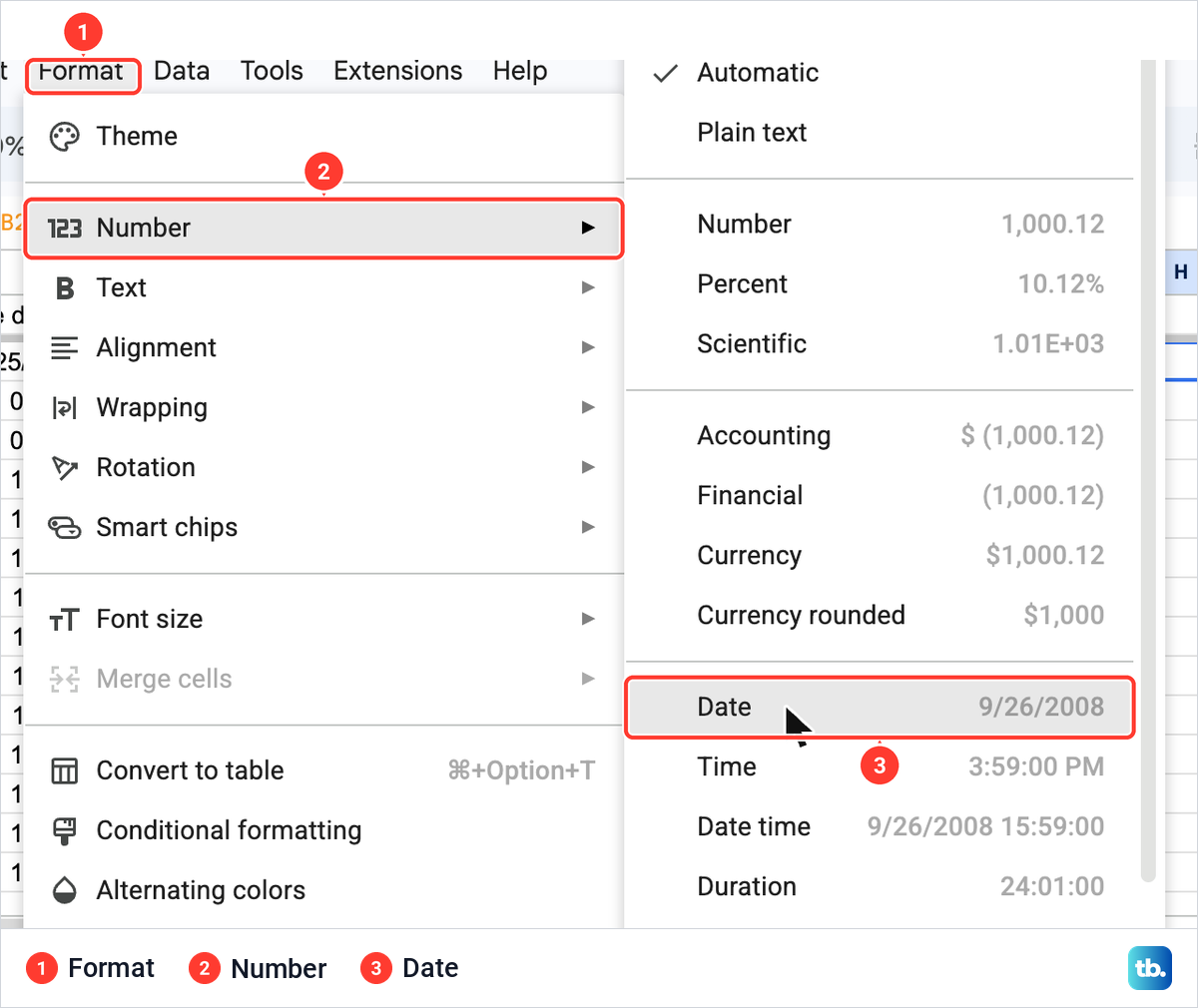Image resolution: width=1198 pixels, height=1008 pixels.
Task: Apply the Accounting format
Action: click(880, 436)
